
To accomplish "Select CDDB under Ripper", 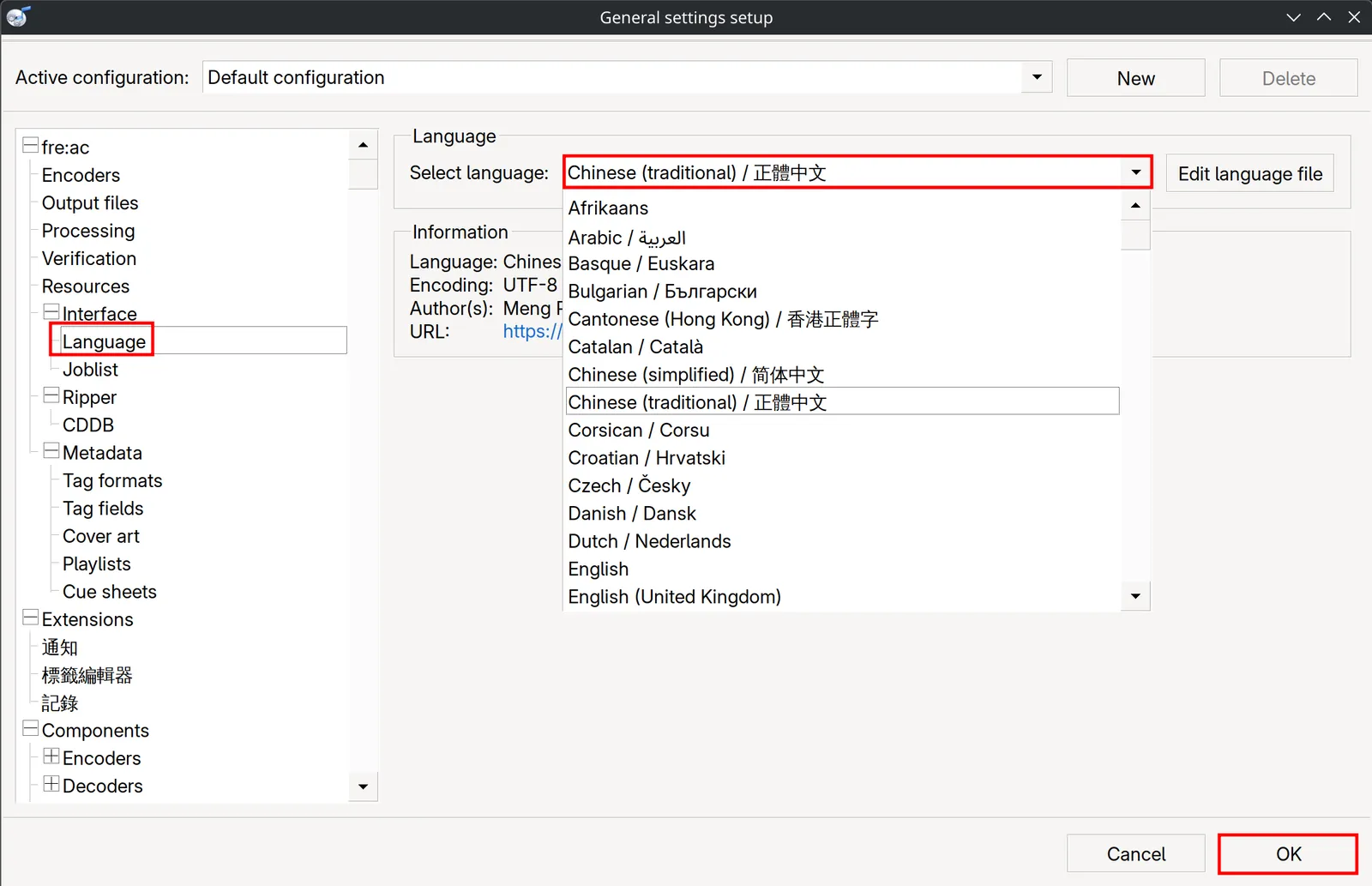I will [x=88, y=425].
